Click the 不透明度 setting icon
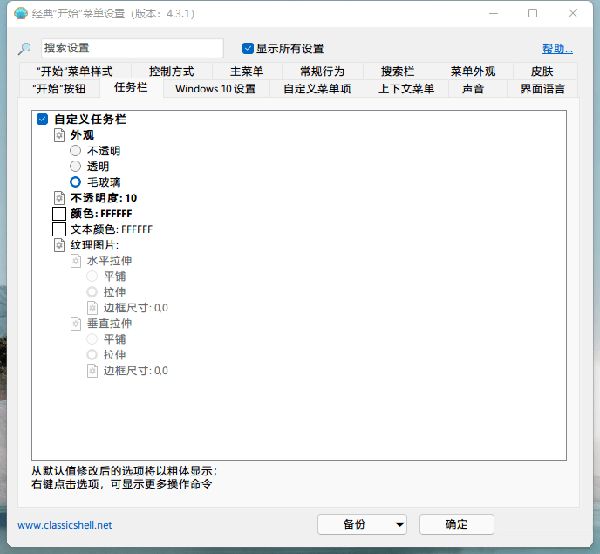 pos(59,198)
